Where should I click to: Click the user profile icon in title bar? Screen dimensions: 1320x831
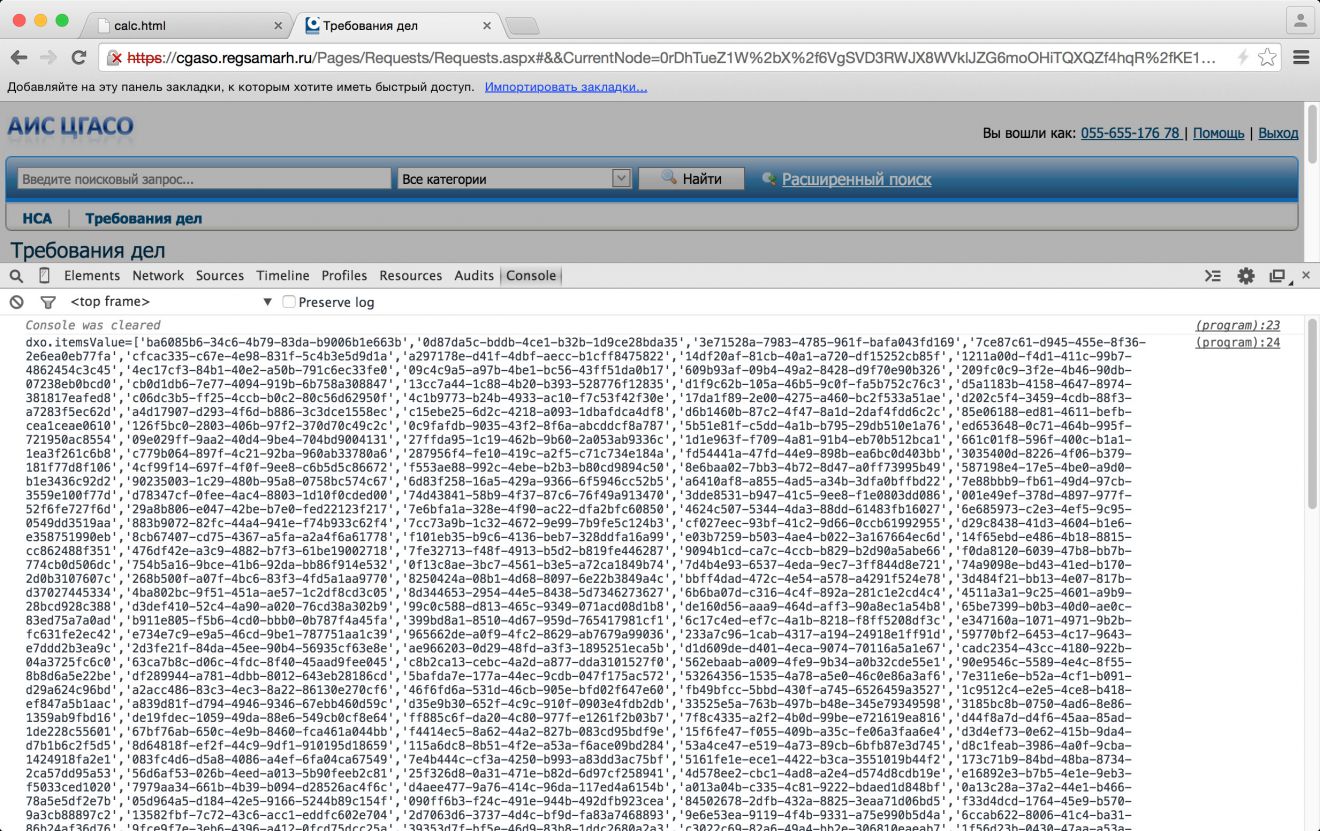tap(1299, 21)
